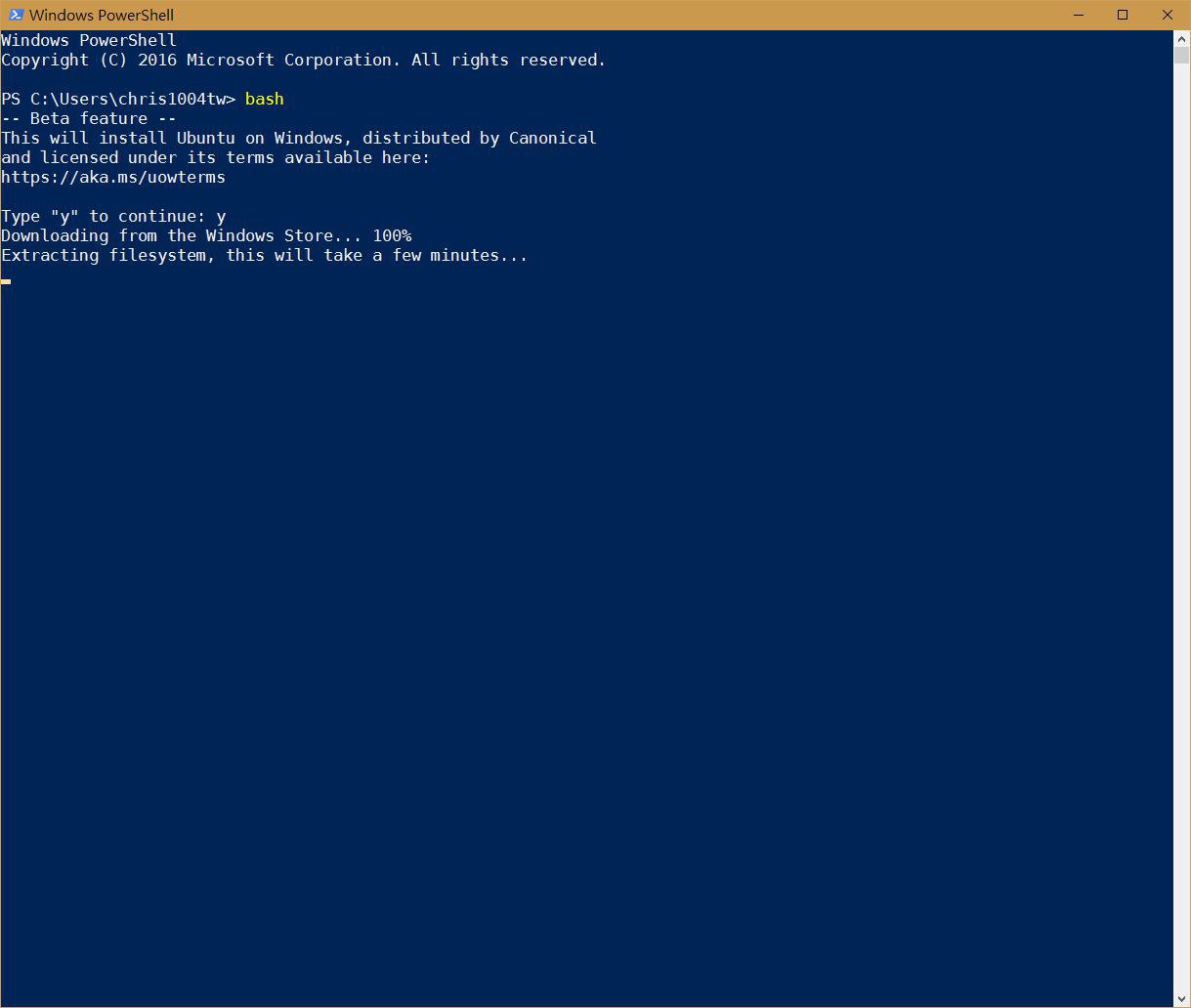
Task: Click the empty scrollbar track below the thumb
Action: [x=1181, y=527]
